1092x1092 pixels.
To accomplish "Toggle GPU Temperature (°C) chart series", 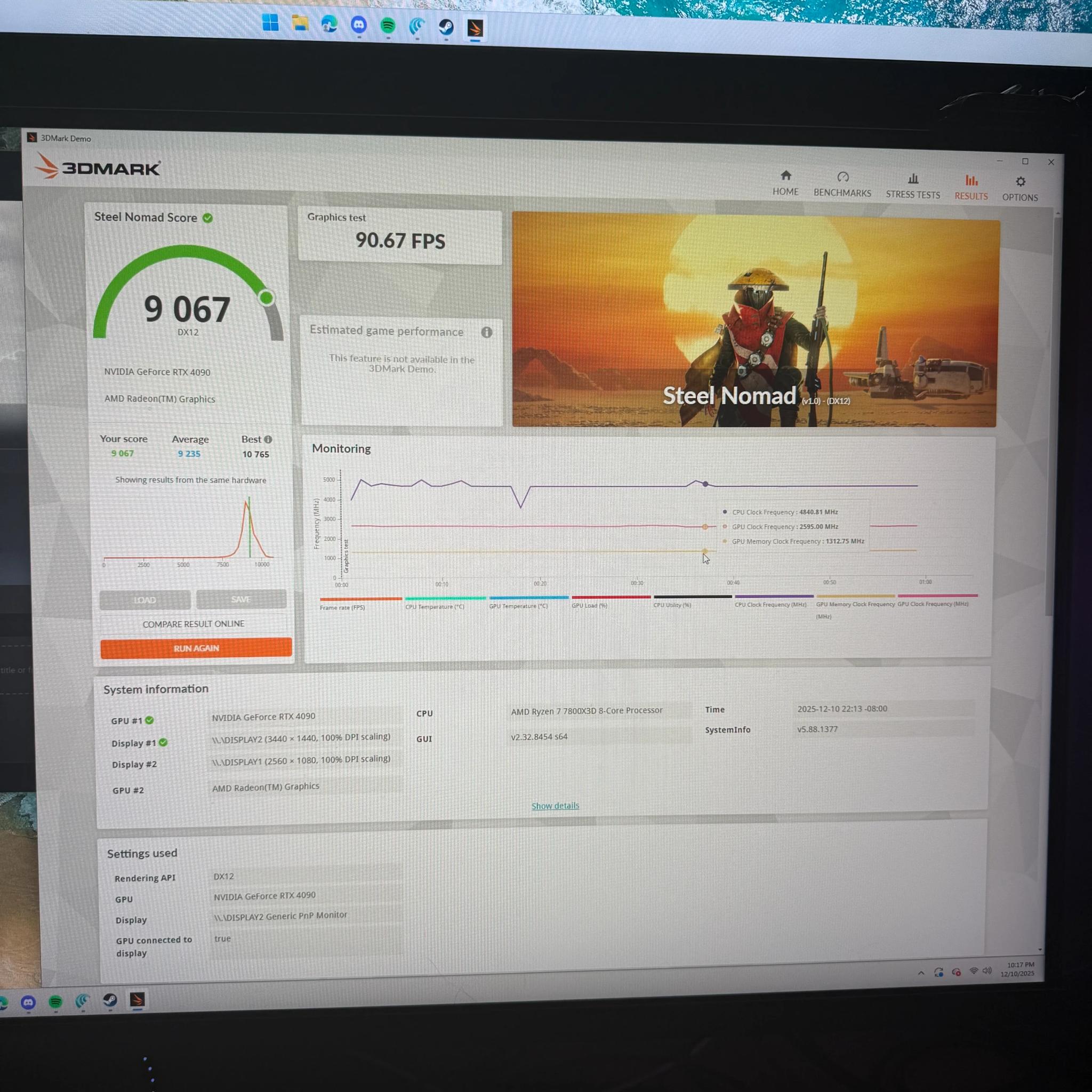I will click(528, 601).
